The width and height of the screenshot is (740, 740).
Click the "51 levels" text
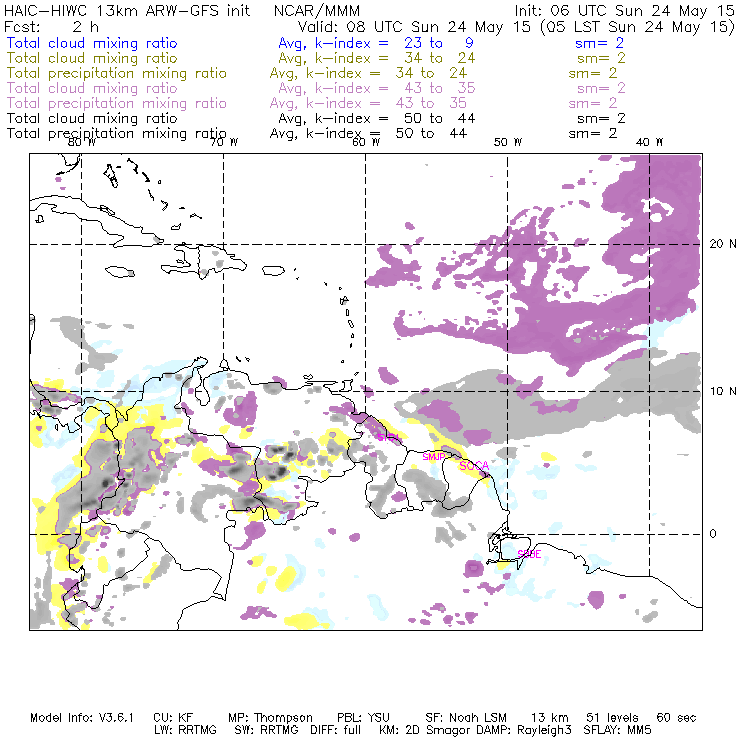612,718
